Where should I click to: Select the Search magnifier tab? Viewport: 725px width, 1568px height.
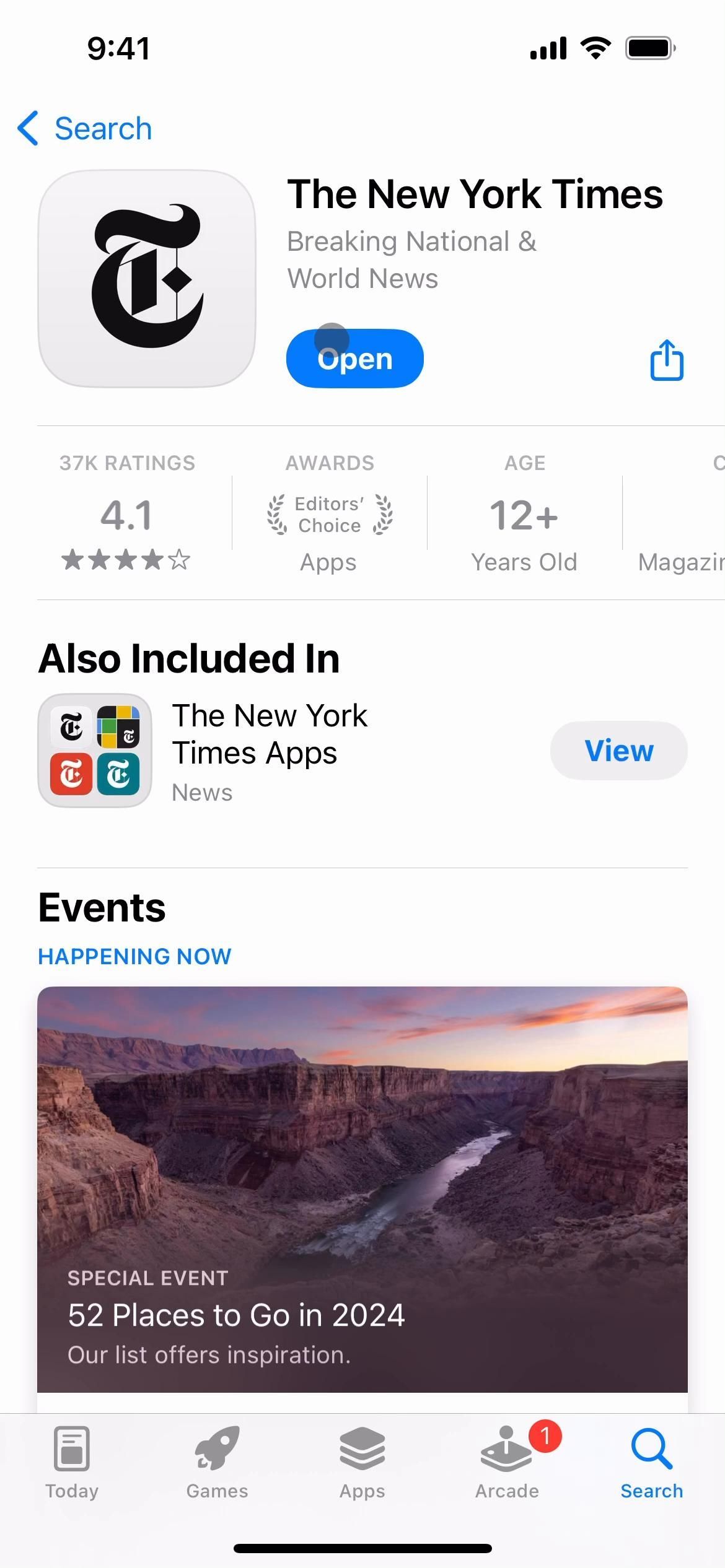[652, 1463]
